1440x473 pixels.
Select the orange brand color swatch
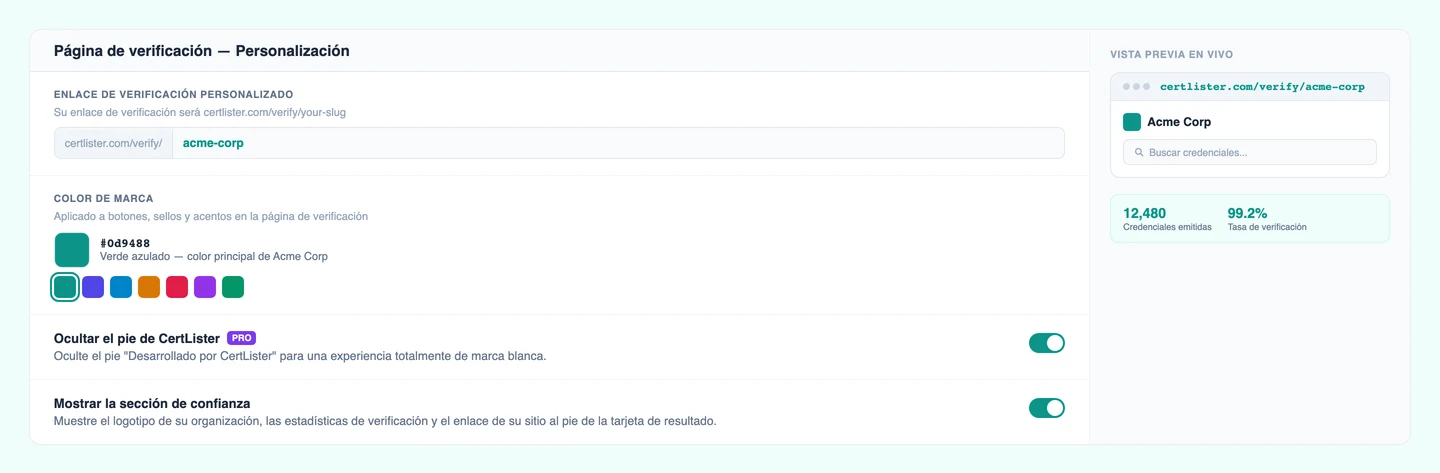[x=149, y=287]
